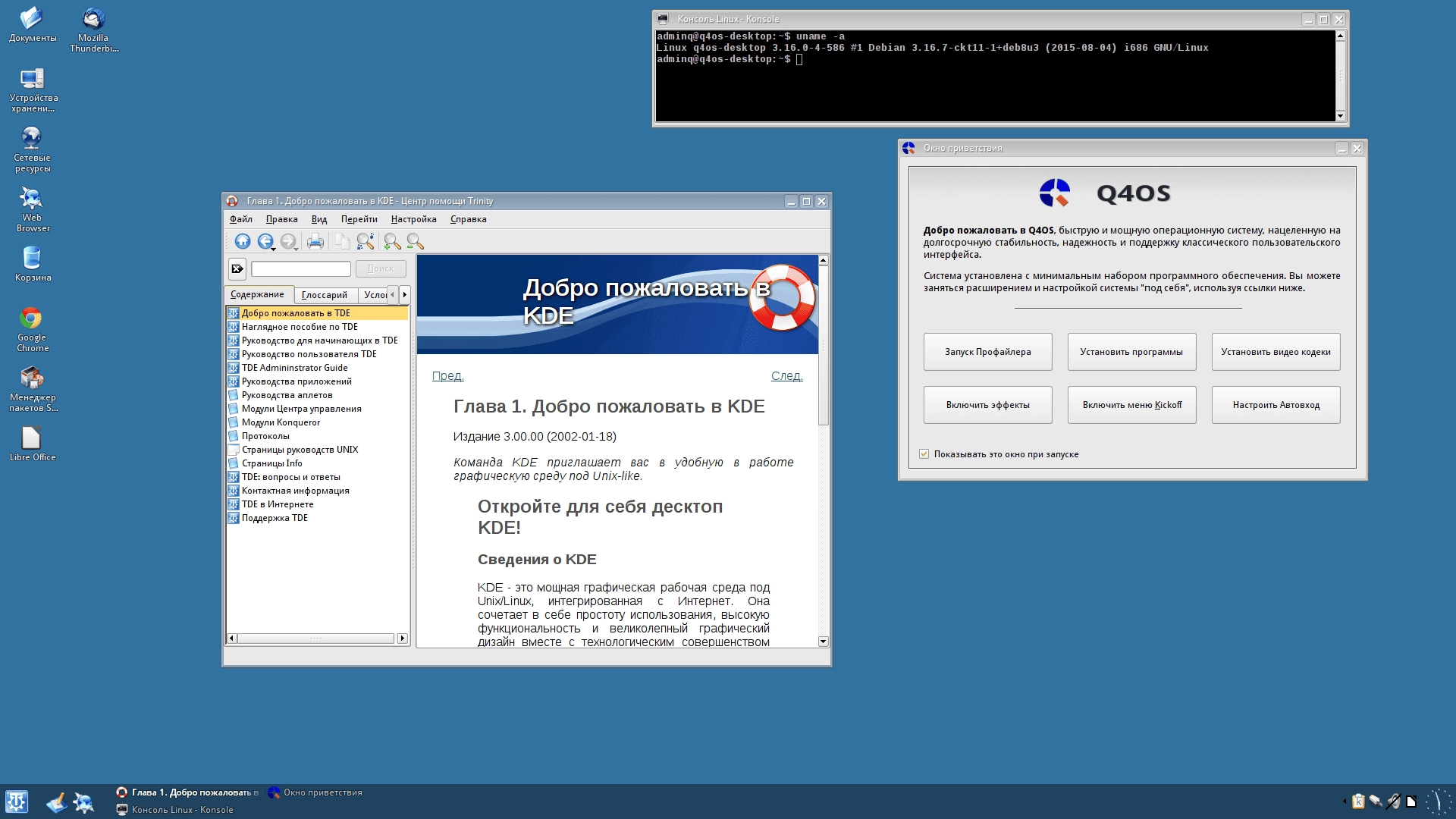Click the muted volume tray icon
The height and width of the screenshot is (819, 1456).
[1393, 802]
